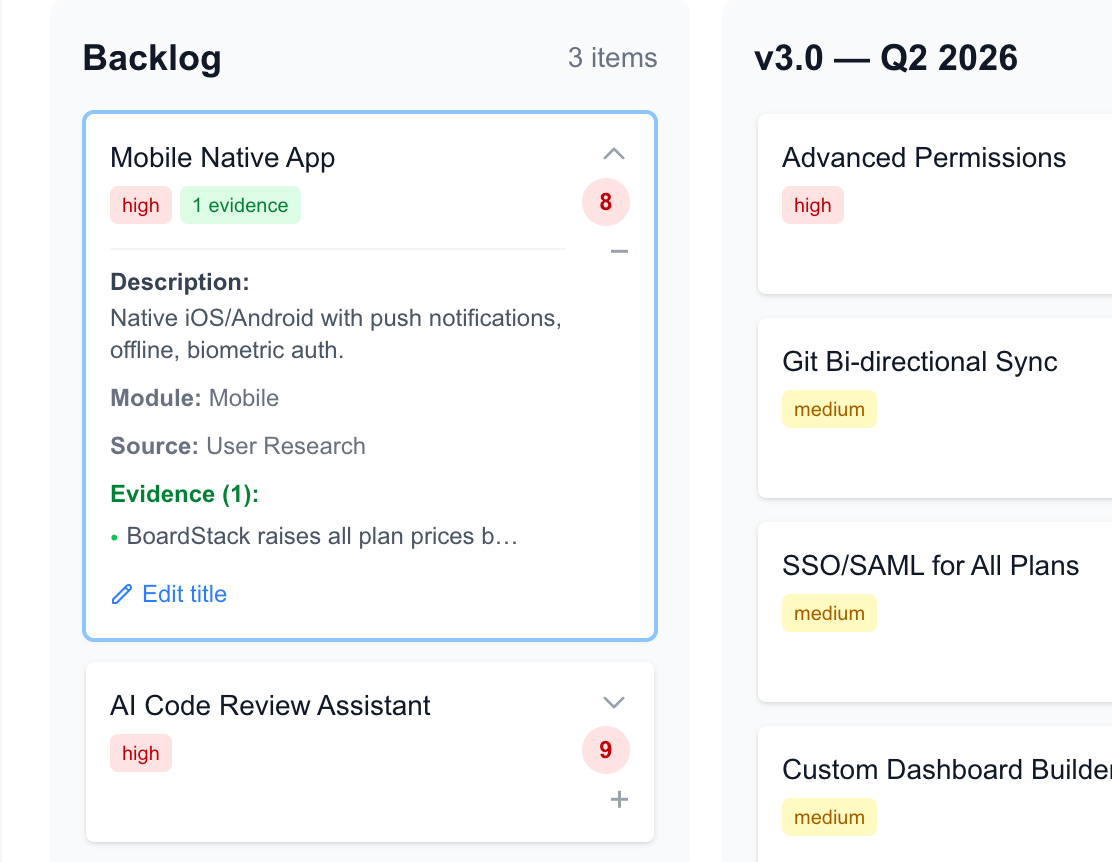Viewport: 1112px width, 862px height.
Task: Open the Custom Dashboard Builder card title
Action: pyautogui.click(x=947, y=770)
